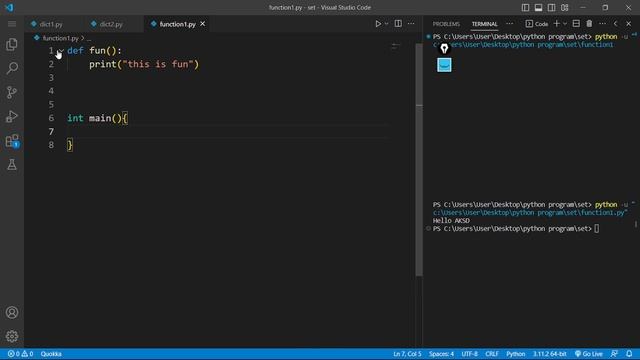Image resolution: width=640 pixels, height=360 pixels.
Task: Open Ln 7, Col 5 go-to-line indicator
Action: tap(407, 354)
